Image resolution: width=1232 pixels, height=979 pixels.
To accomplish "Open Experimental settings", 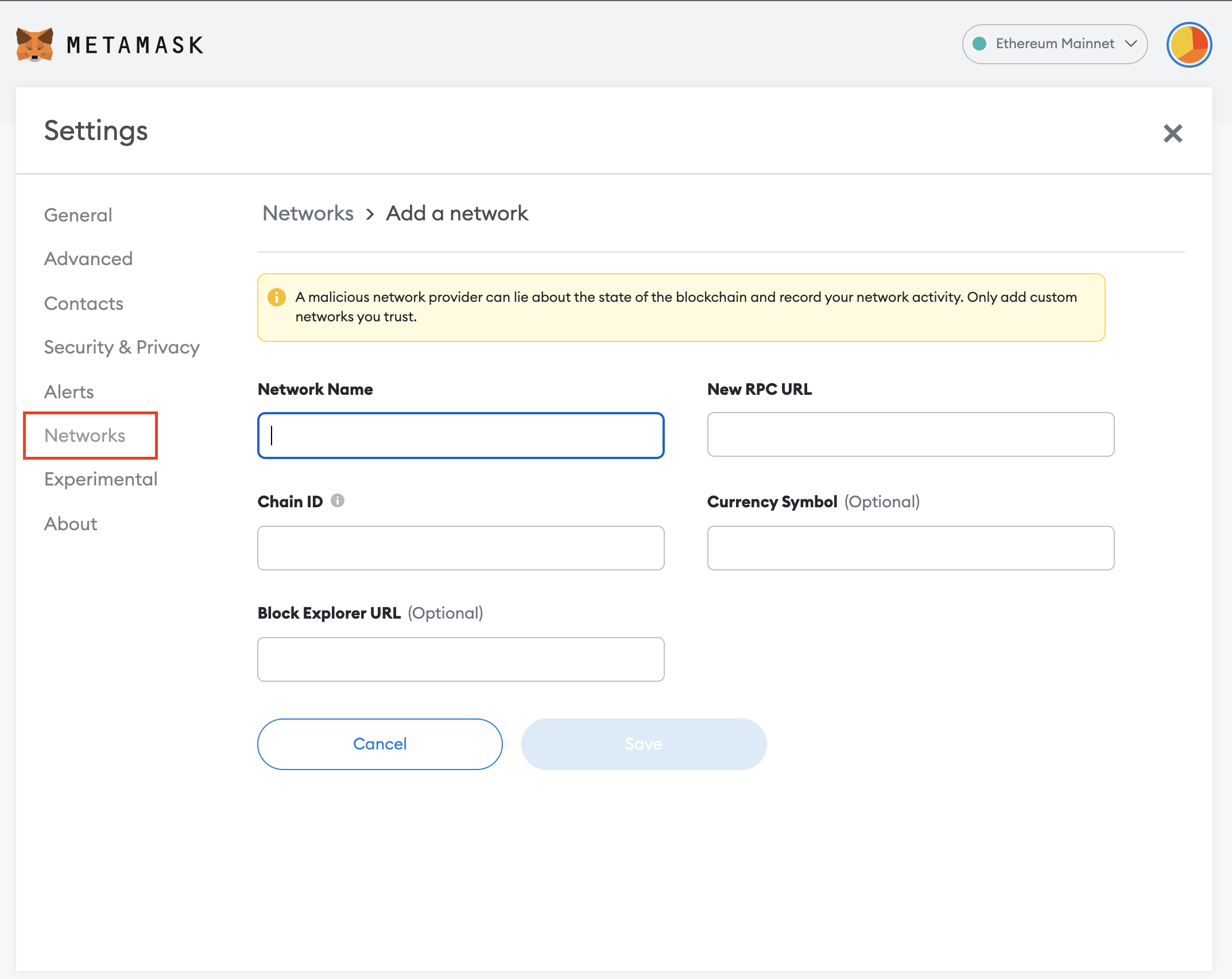I will click(x=100, y=479).
